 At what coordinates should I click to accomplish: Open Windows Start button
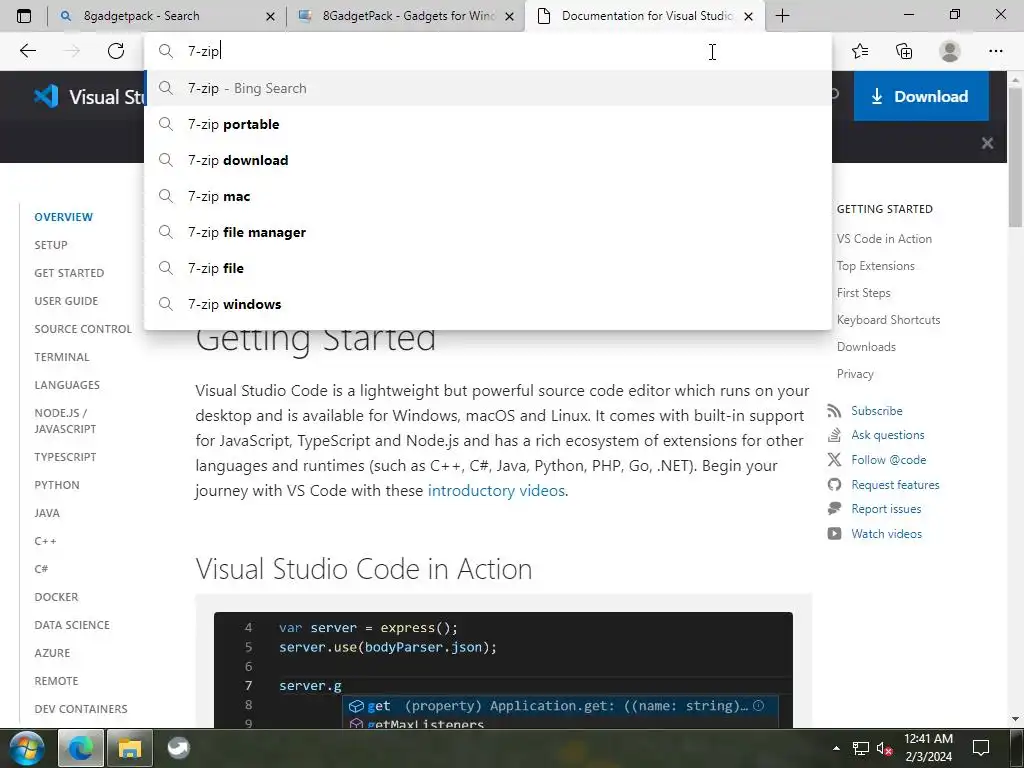click(x=27, y=748)
